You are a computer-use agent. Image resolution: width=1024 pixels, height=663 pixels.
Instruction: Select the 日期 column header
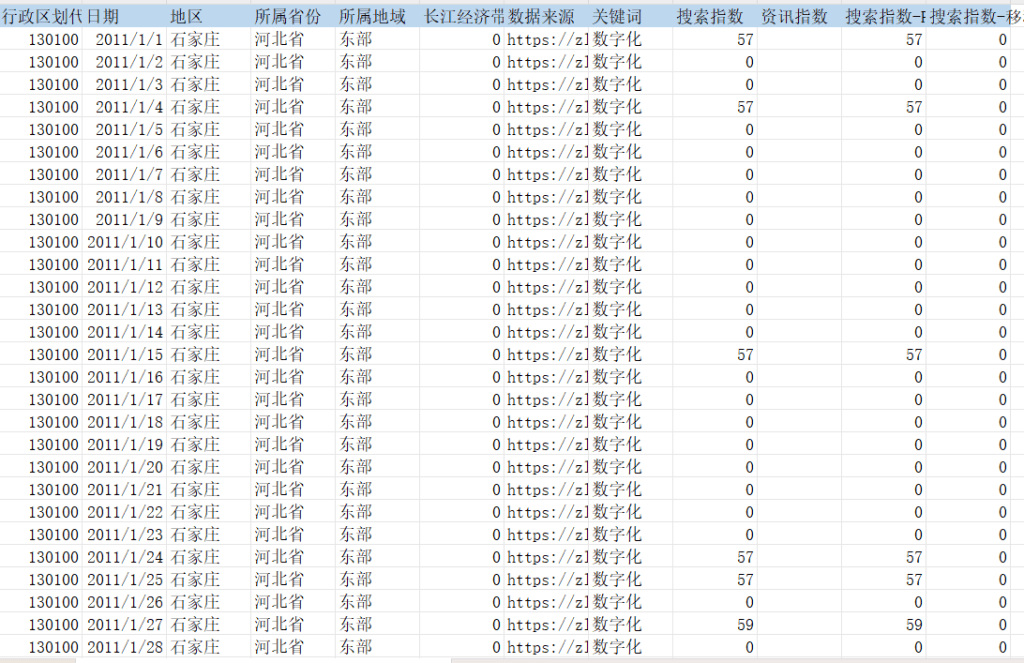125,16
